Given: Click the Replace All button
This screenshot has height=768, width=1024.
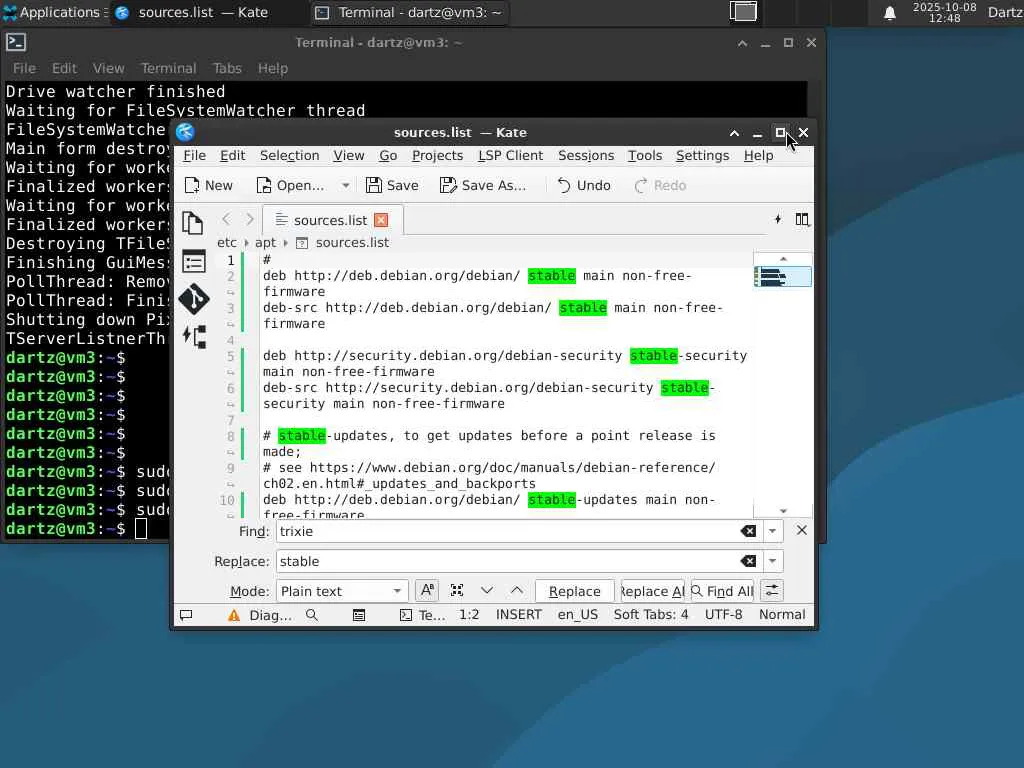Looking at the screenshot, I should (652, 591).
